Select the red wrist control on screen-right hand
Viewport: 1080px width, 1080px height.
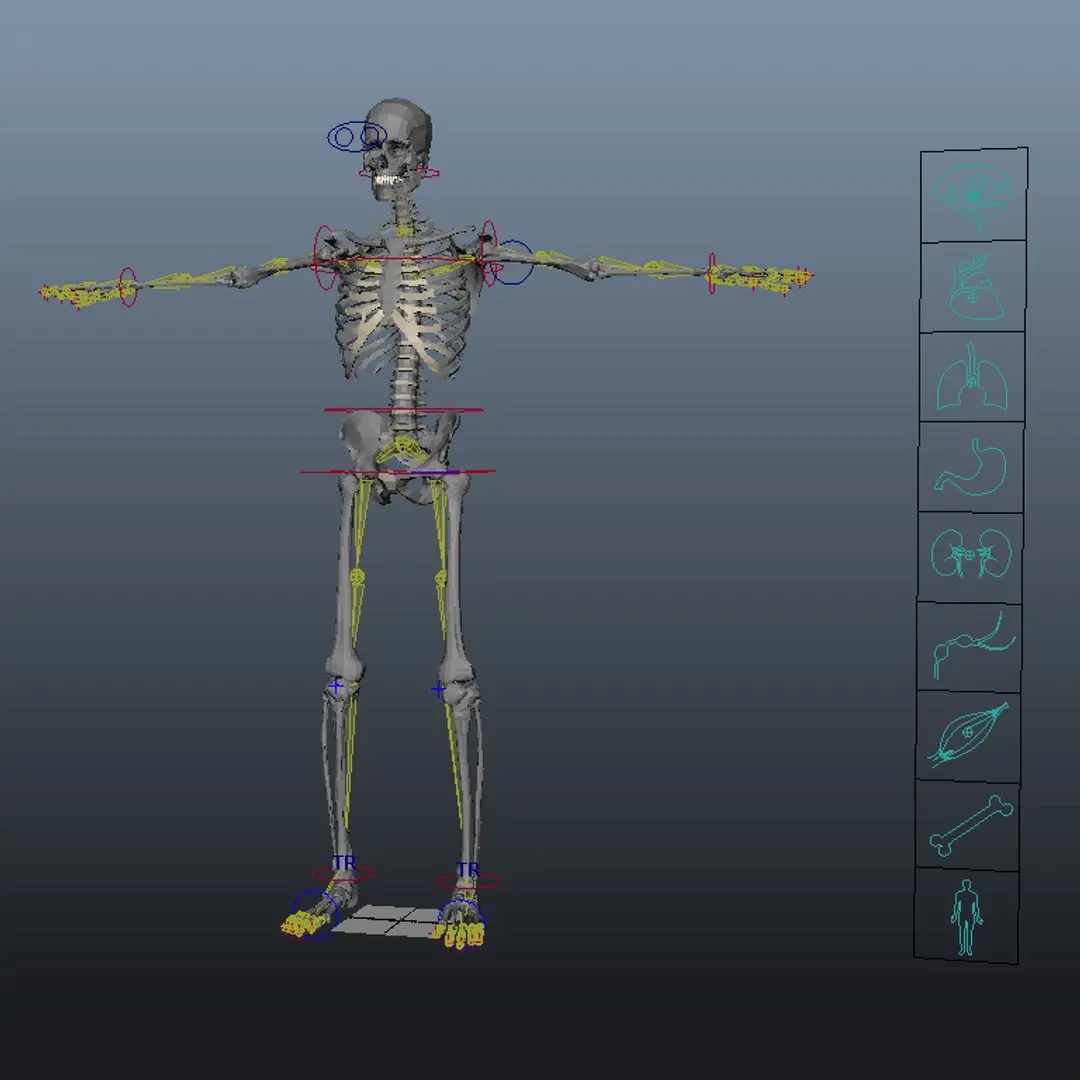tap(712, 273)
